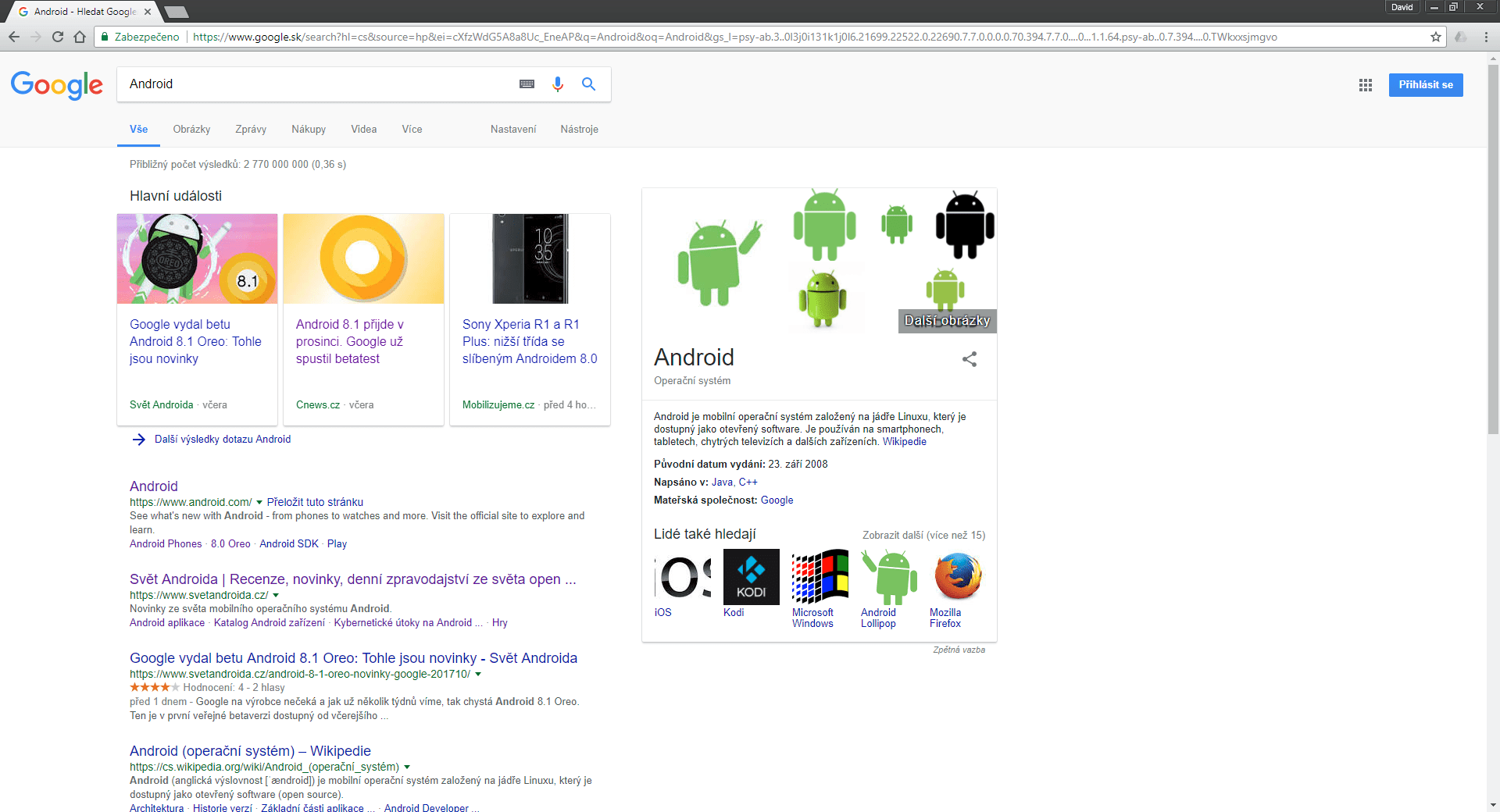Switch to the Videa search tab
The height and width of the screenshot is (812, 1500).
coord(363,130)
